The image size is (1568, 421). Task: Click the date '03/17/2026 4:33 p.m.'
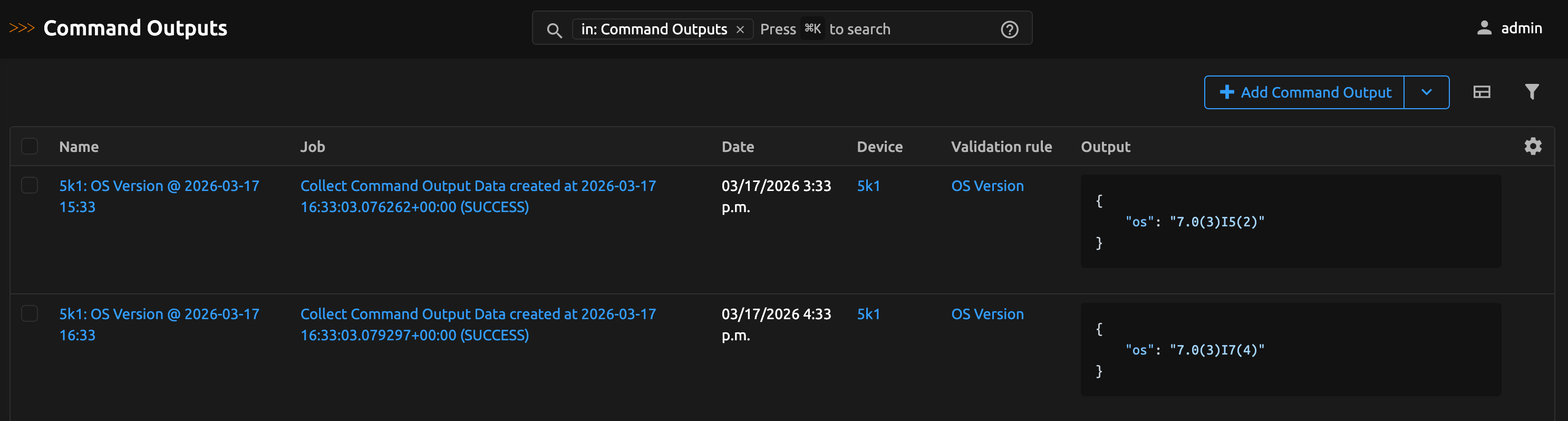(x=776, y=324)
